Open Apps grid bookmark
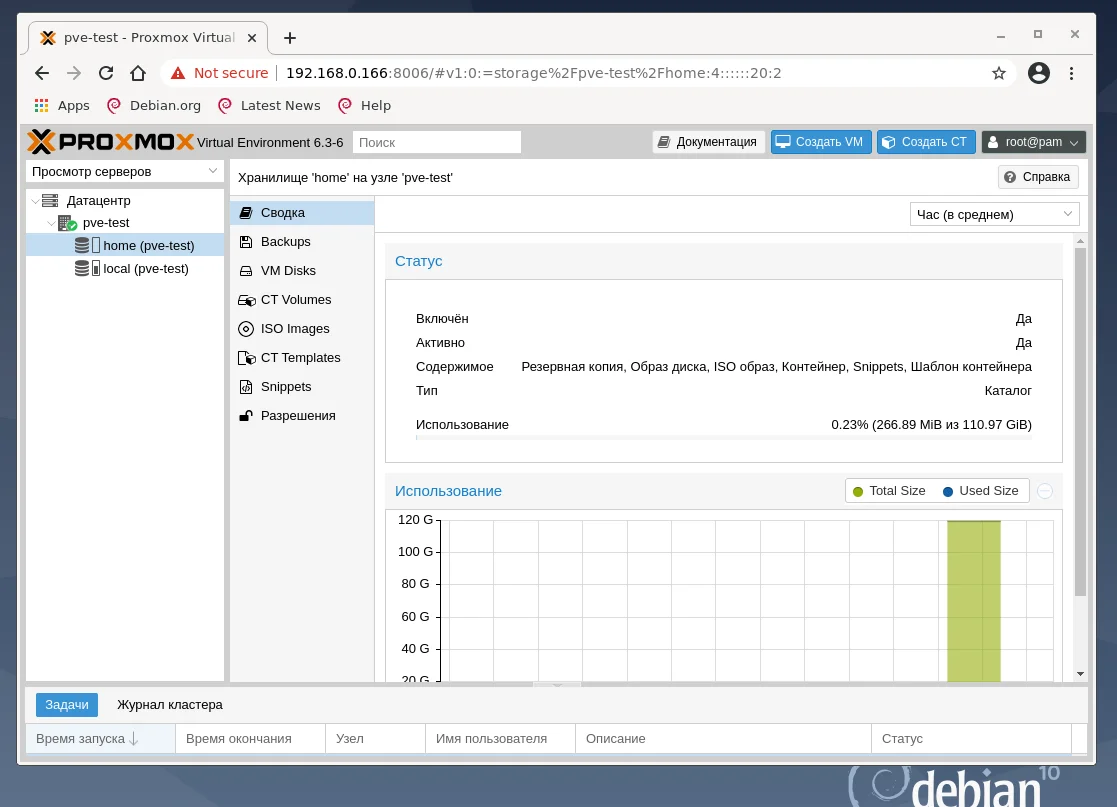1117x807 pixels. (x=62, y=105)
